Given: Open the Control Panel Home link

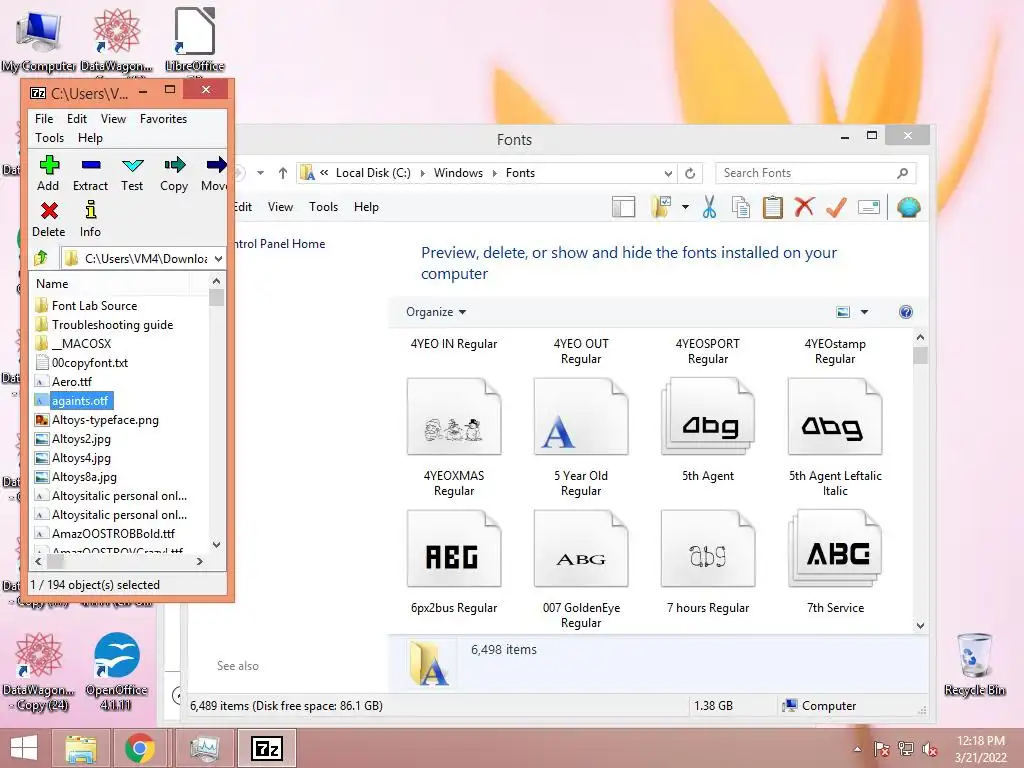Looking at the screenshot, I should [279, 244].
